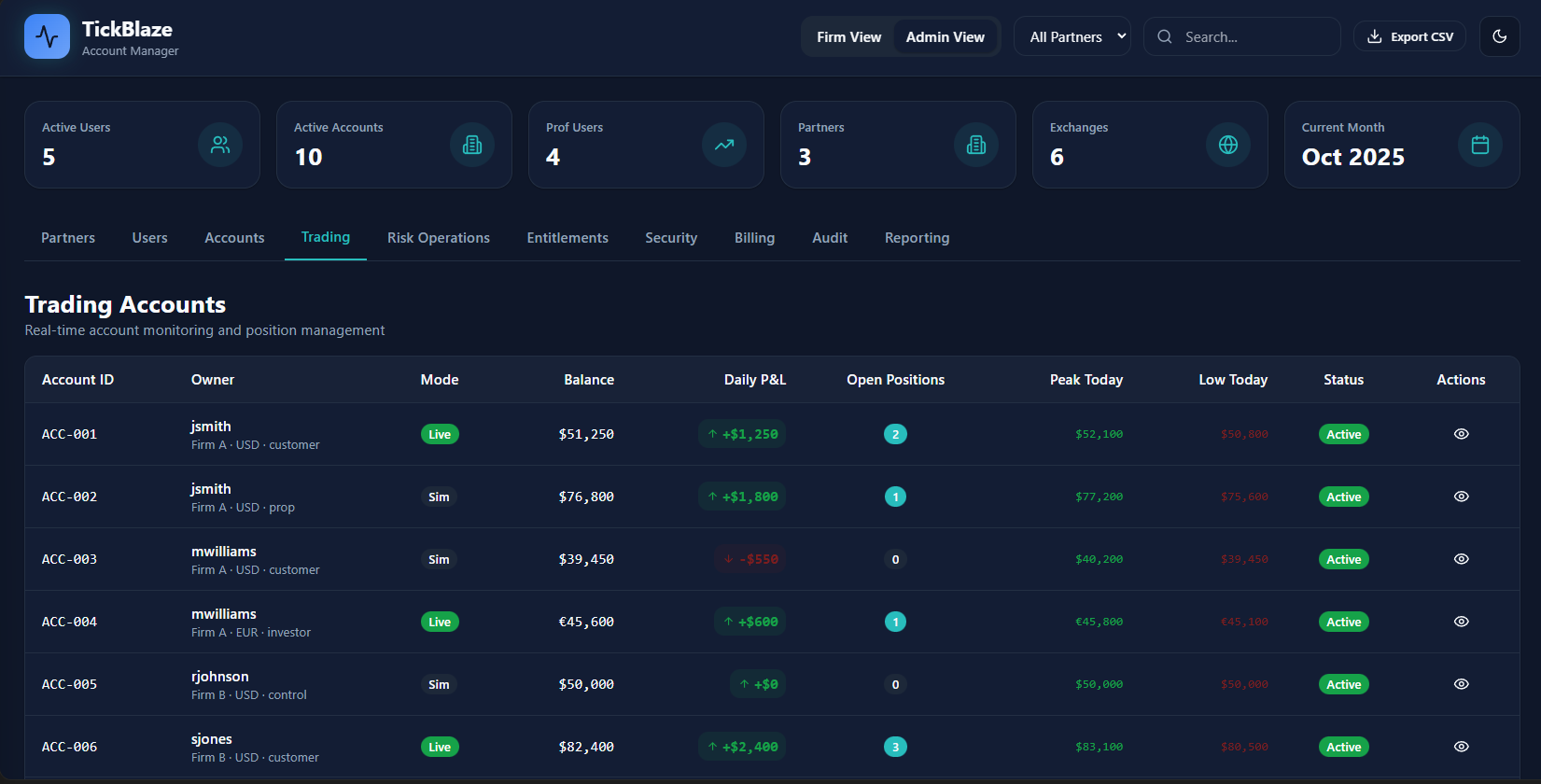
Task: Click the Export CSV button
Action: point(1409,36)
